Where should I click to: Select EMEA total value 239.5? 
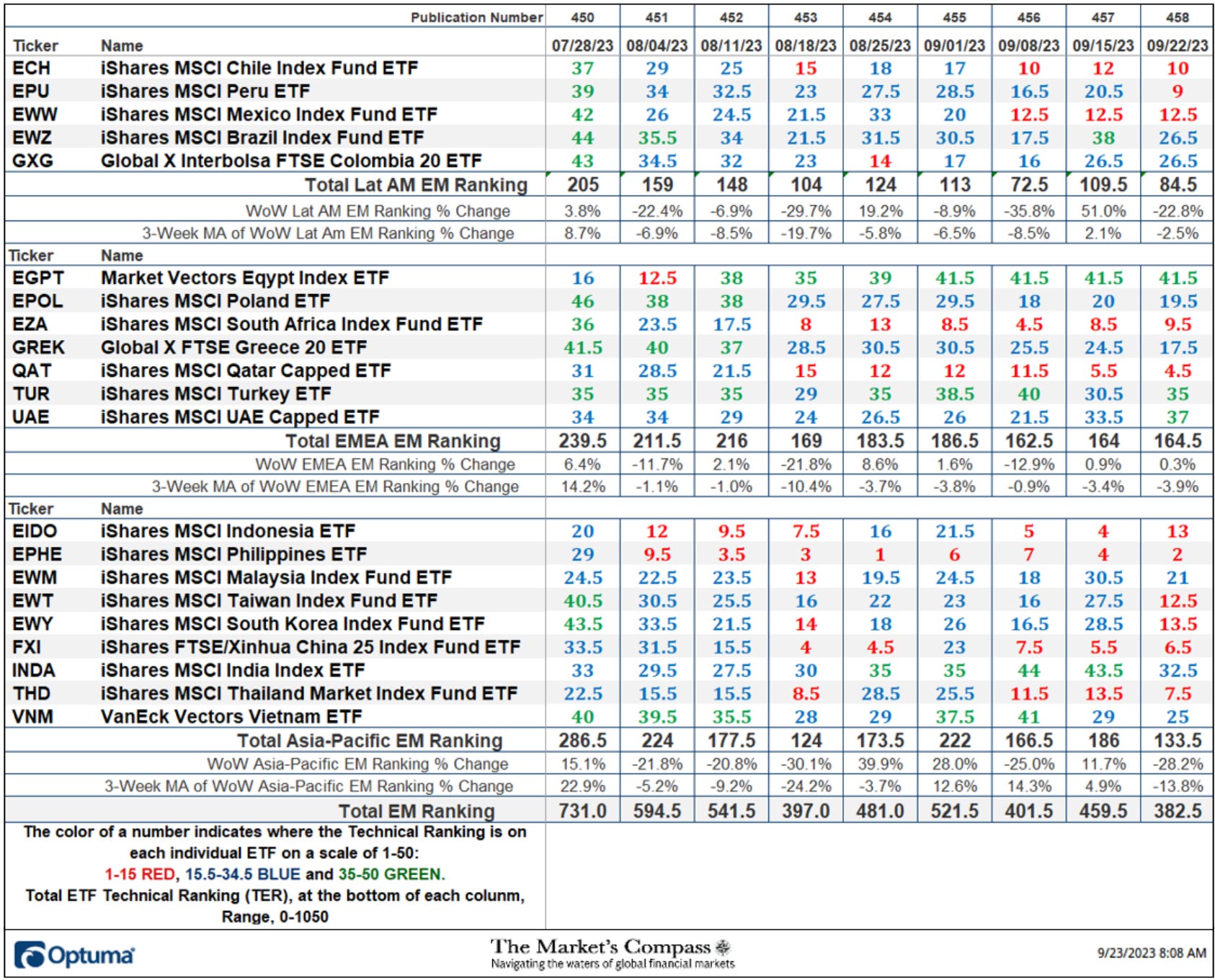(583, 441)
